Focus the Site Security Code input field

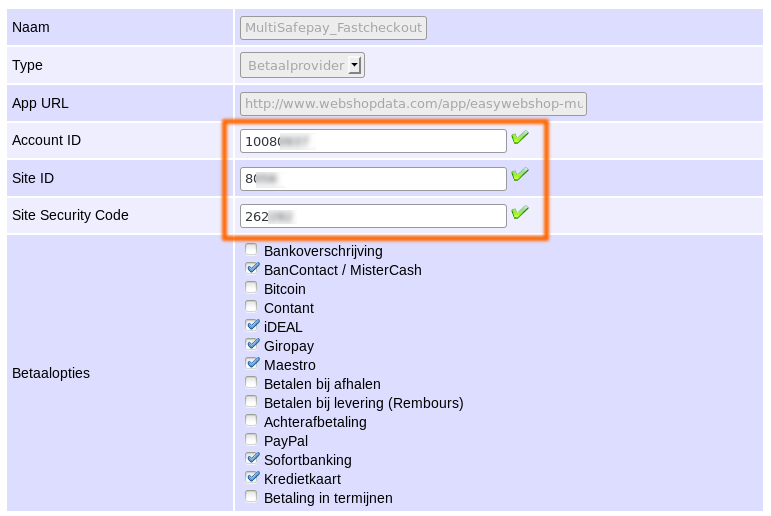click(x=373, y=216)
